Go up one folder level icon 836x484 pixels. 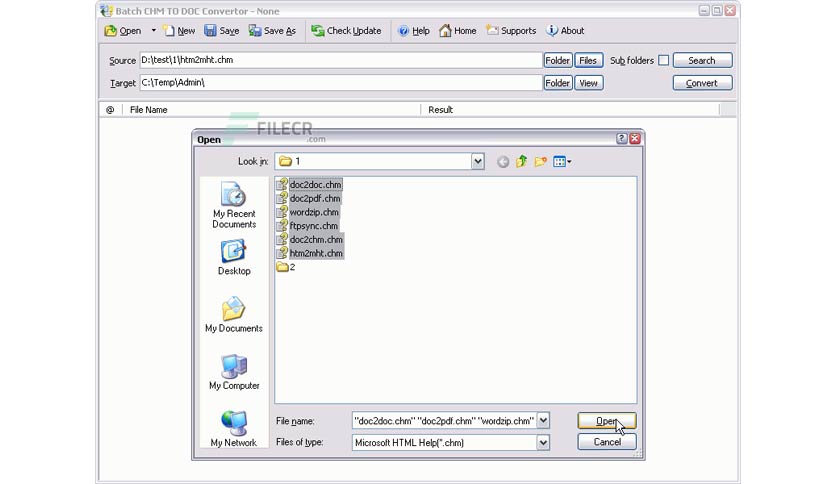521,162
